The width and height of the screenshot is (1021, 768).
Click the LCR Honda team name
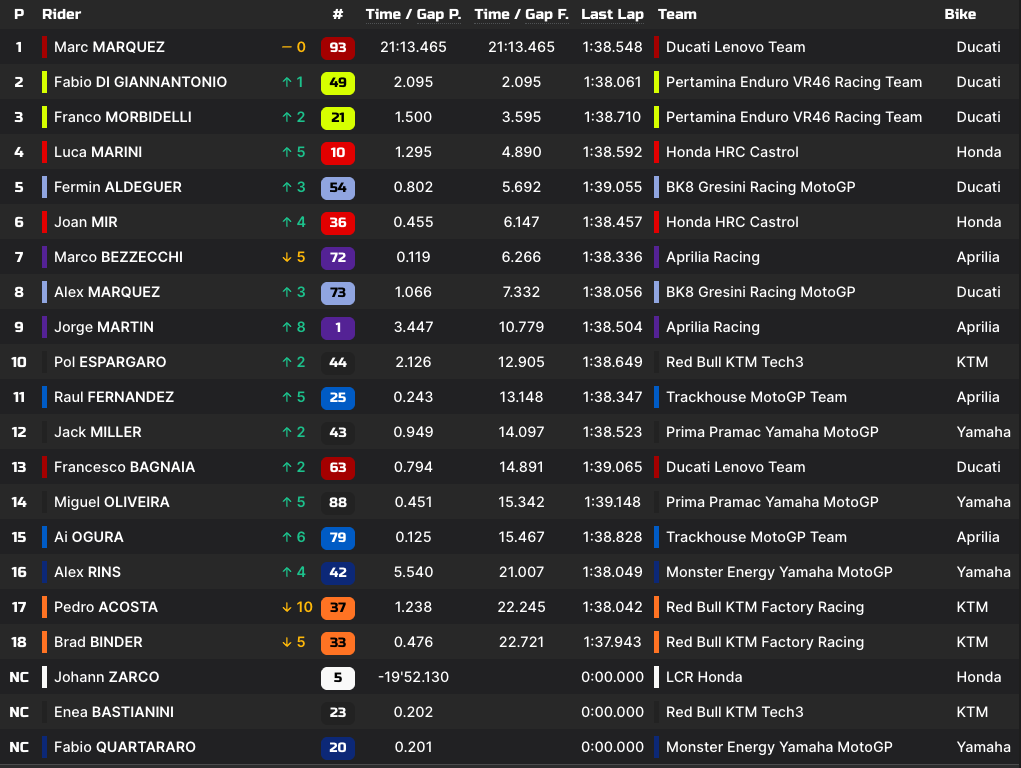click(704, 677)
